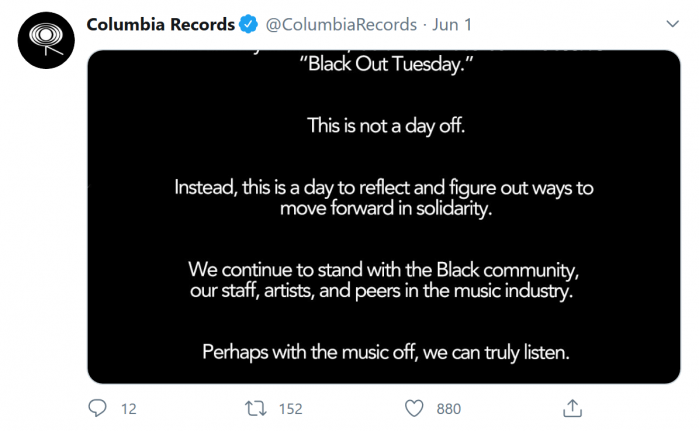Click the like count of 880
700x431 pixels.
point(449,409)
